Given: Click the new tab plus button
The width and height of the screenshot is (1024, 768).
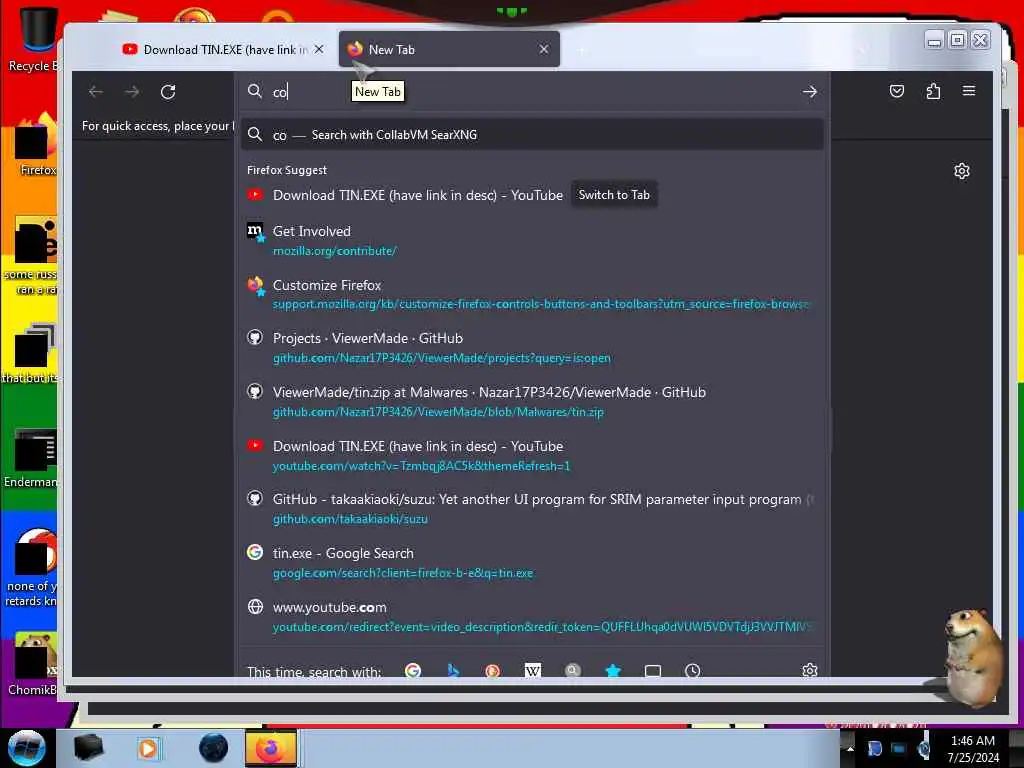Looking at the screenshot, I should click(x=581, y=50).
